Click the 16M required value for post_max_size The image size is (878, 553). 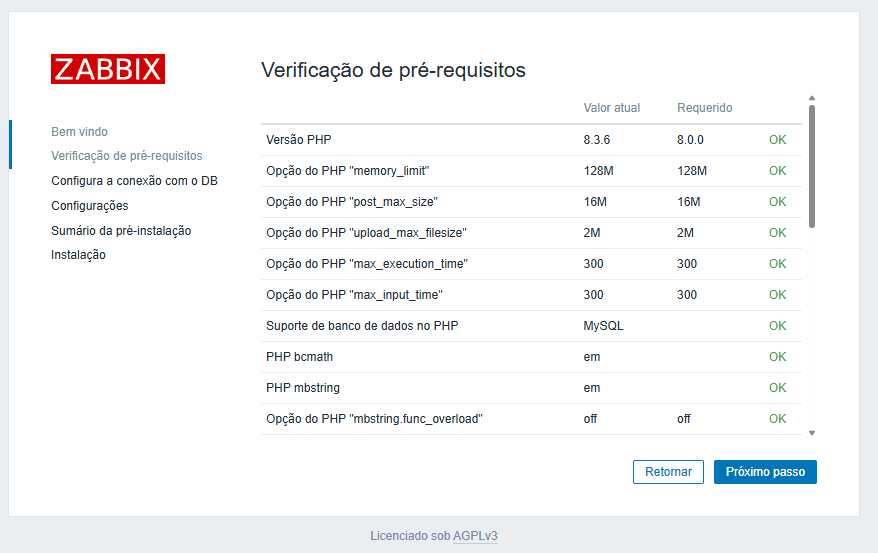[689, 201]
